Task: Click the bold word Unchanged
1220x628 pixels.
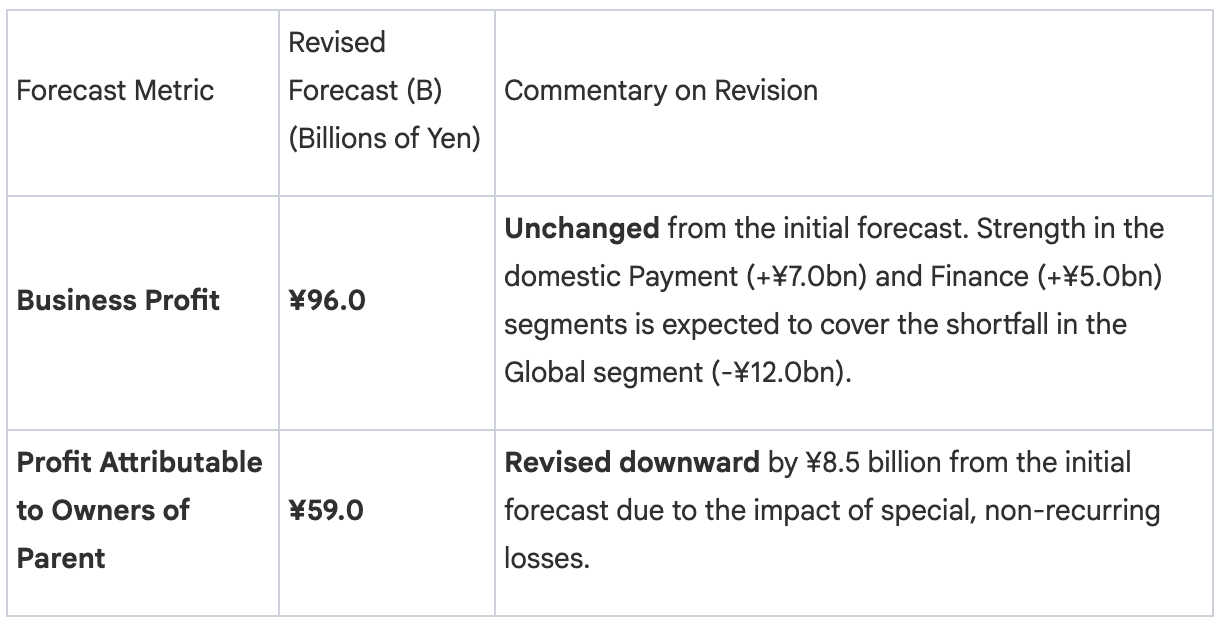Action: (581, 229)
